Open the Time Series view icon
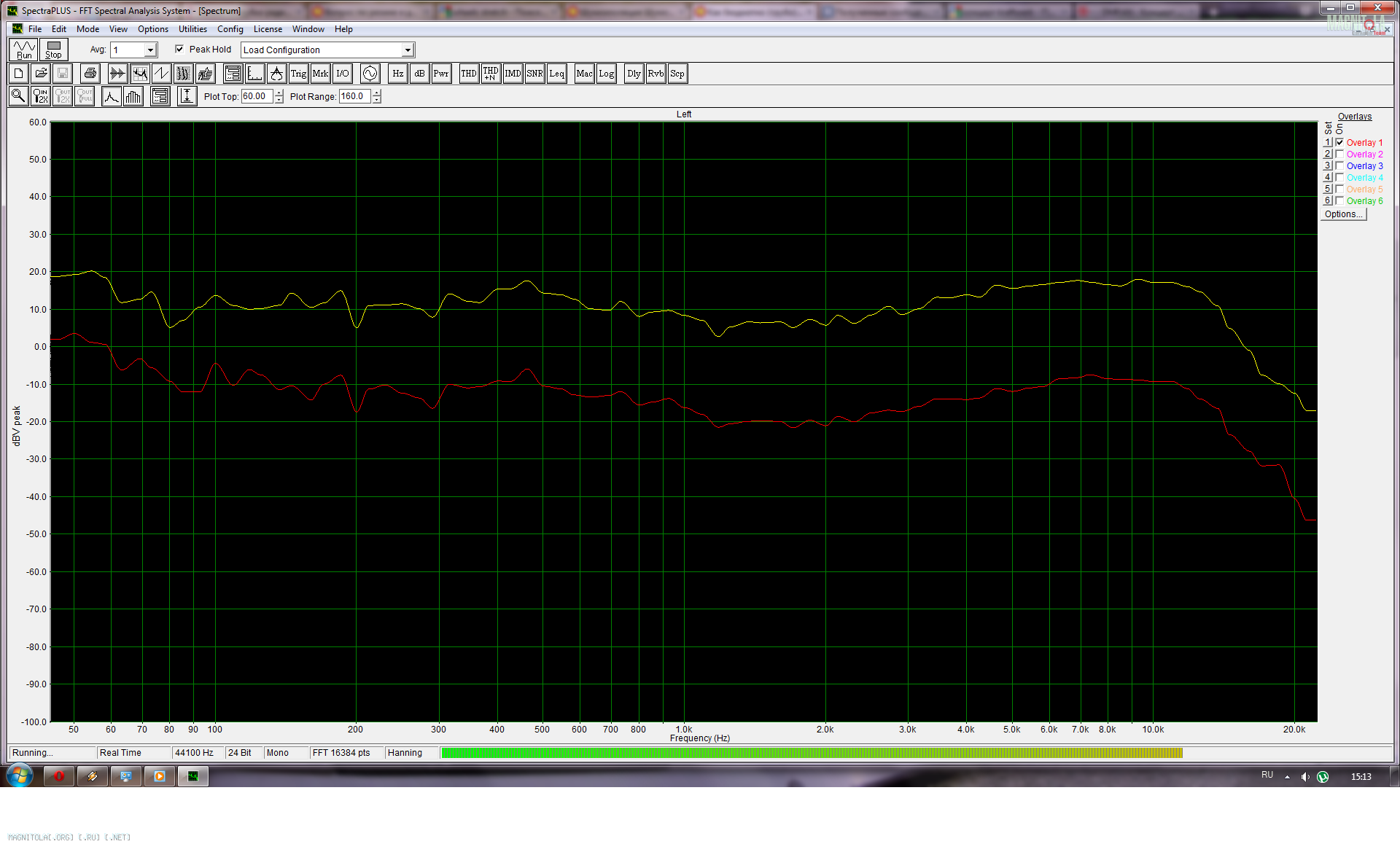 [117, 74]
